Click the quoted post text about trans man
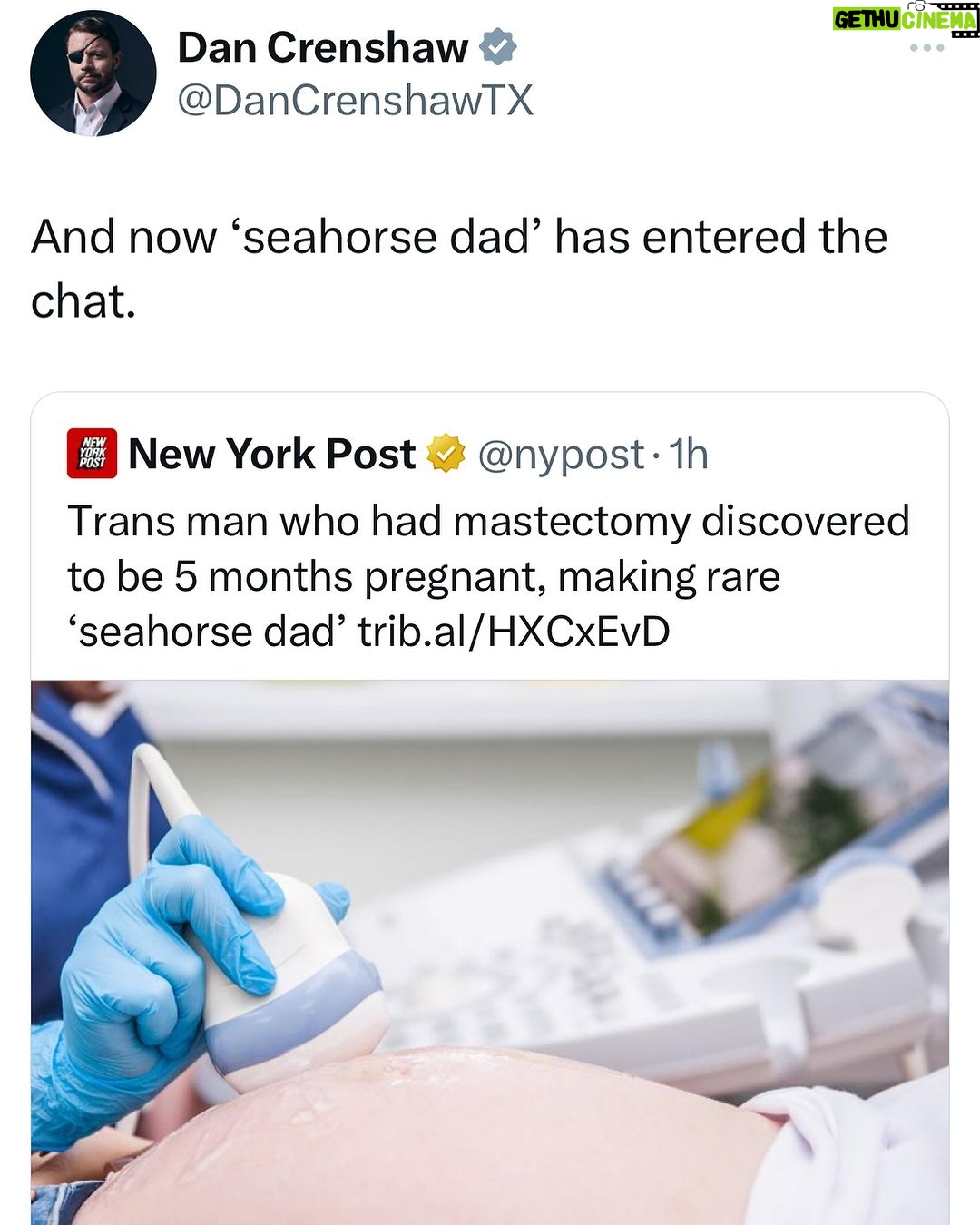The width and height of the screenshot is (980, 1225). 488,576
